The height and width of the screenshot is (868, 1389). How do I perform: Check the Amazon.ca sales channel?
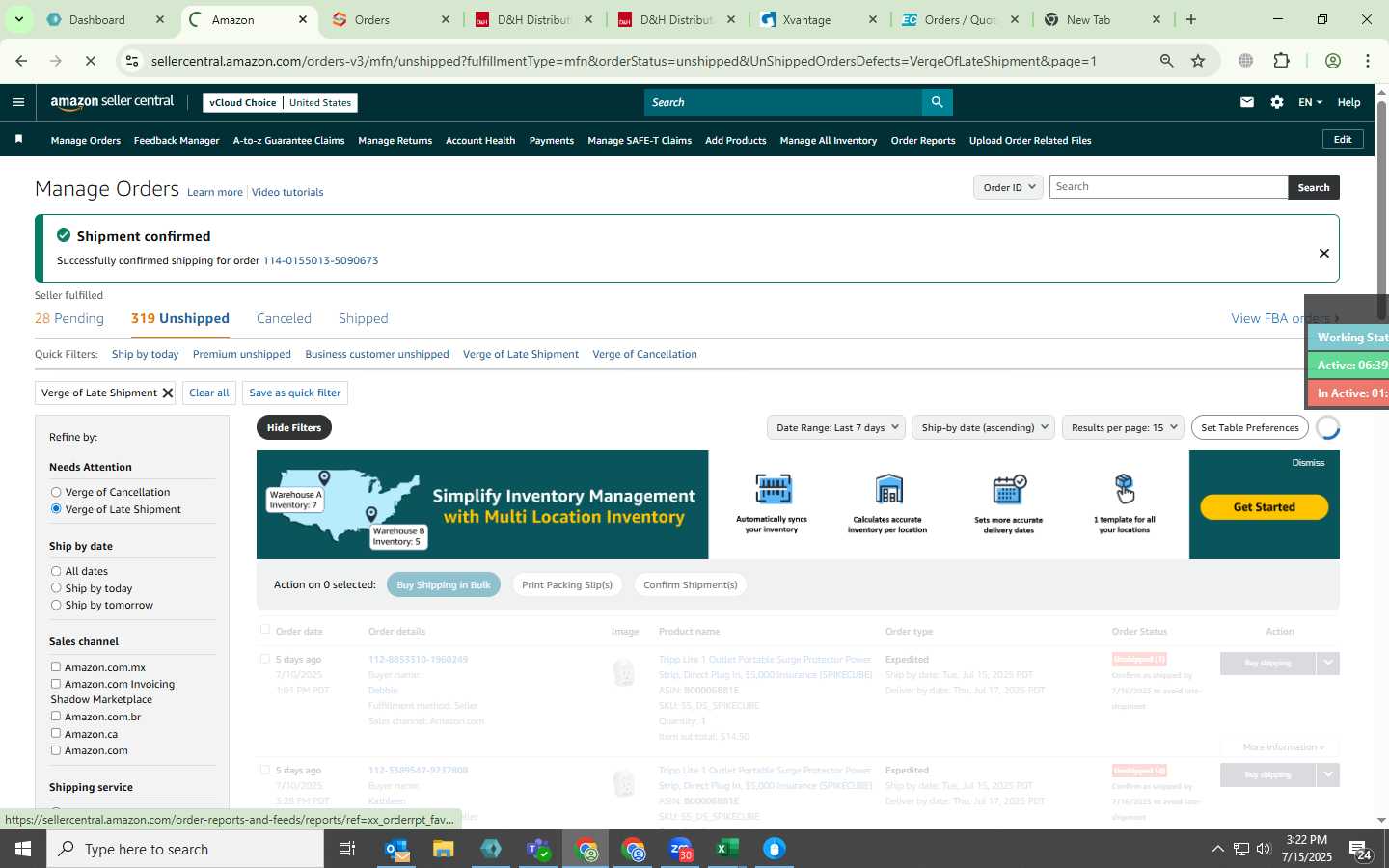pos(56,733)
